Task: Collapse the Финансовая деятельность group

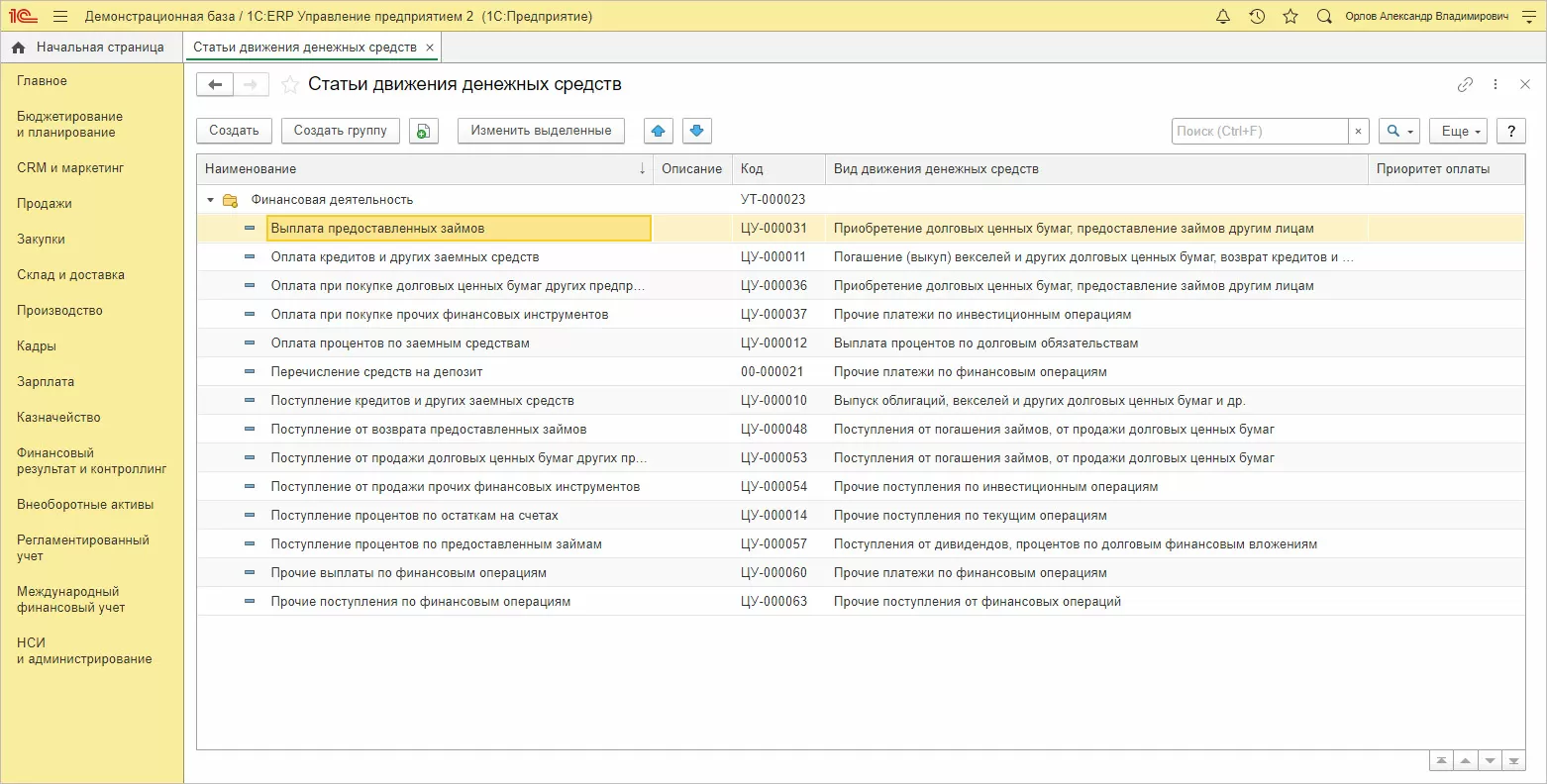Action: (x=210, y=200)
